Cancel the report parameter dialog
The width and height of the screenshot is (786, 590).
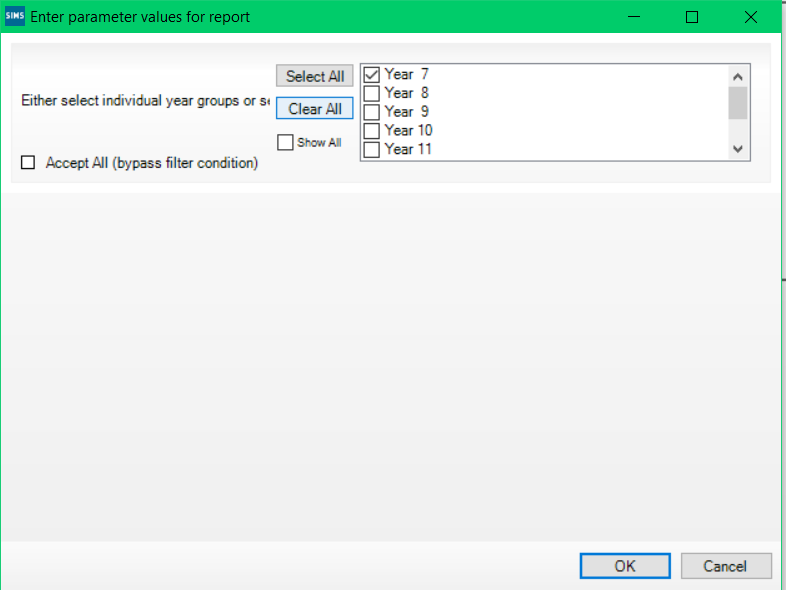[x=725, y=566]
